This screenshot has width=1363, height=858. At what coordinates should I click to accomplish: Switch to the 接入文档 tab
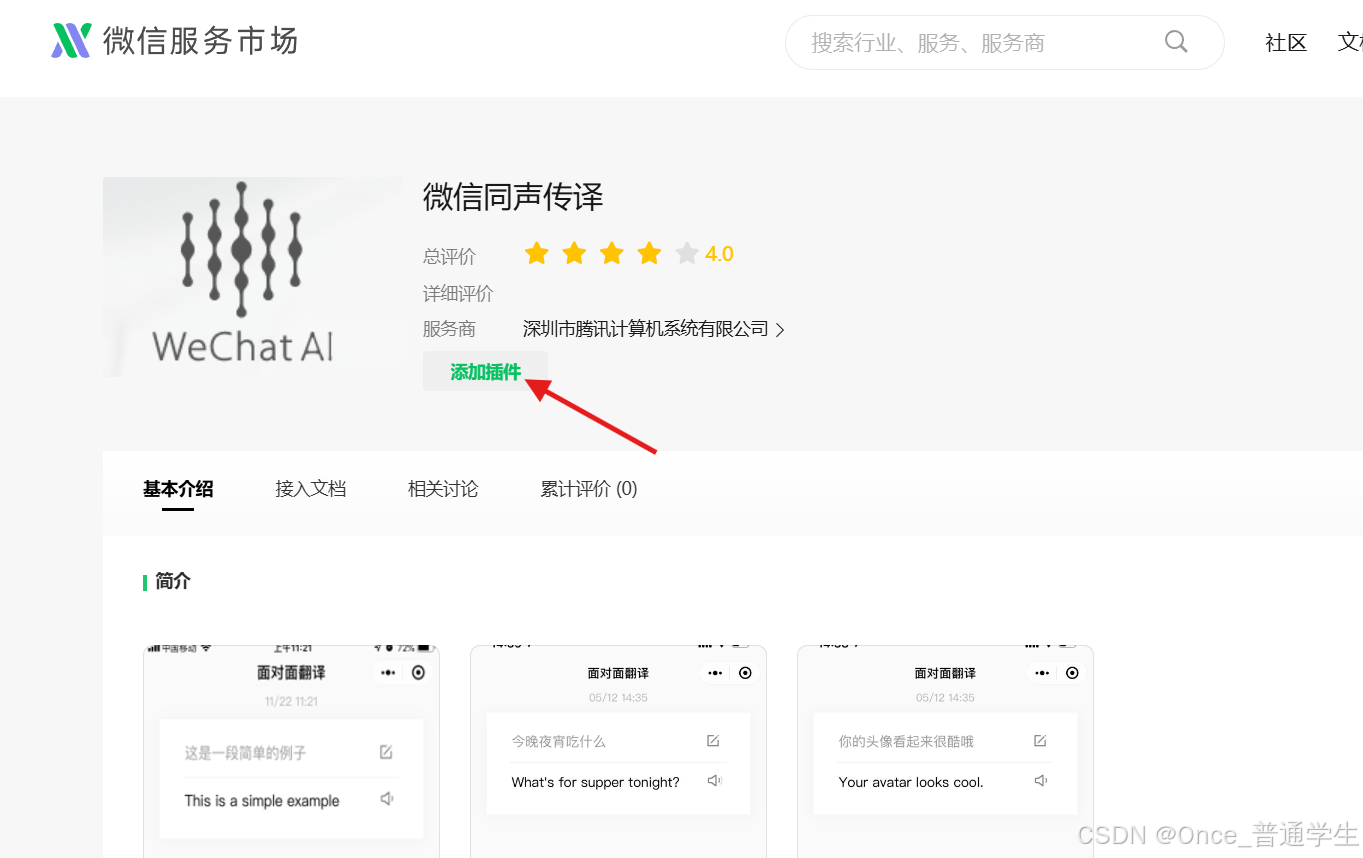pos(311,489)
